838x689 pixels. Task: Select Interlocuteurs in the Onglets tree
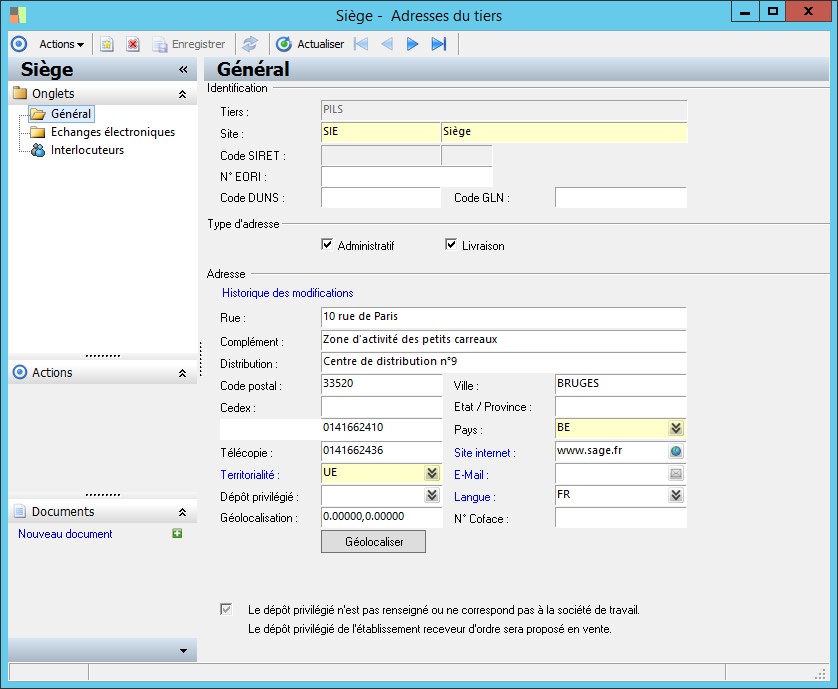(86, 150)
